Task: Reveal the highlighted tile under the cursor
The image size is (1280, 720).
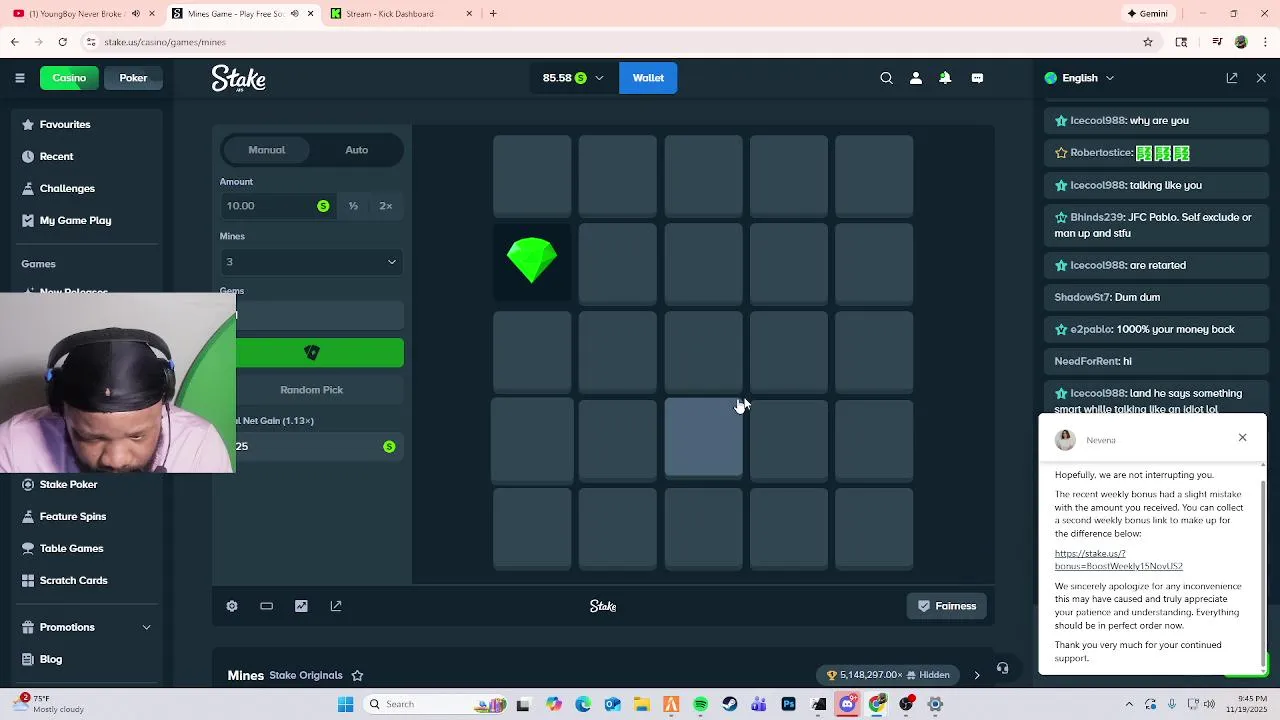Action: pyautogui.click(x=704, y=437)
